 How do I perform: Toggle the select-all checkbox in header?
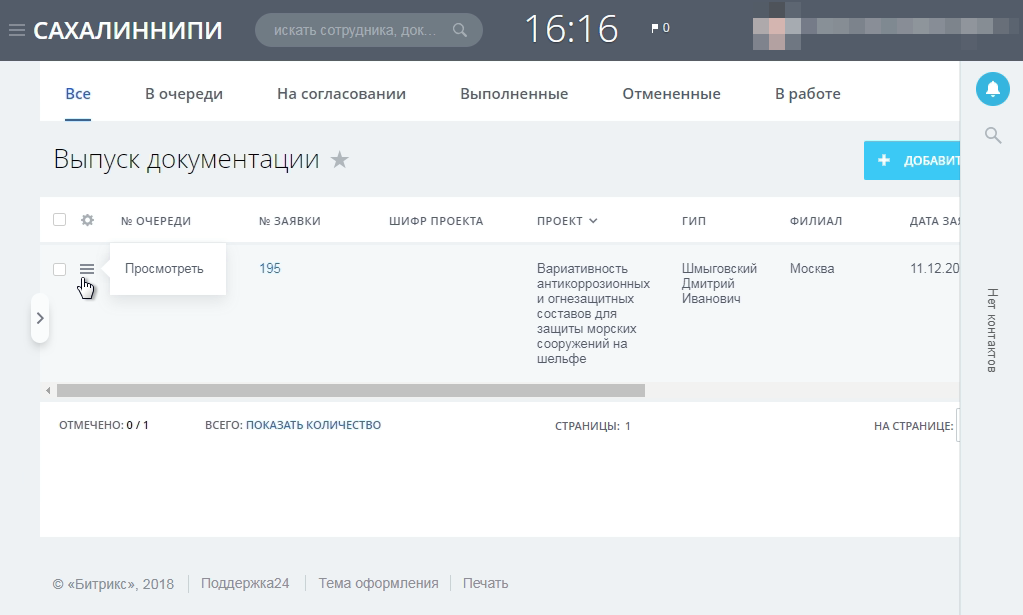60,221
